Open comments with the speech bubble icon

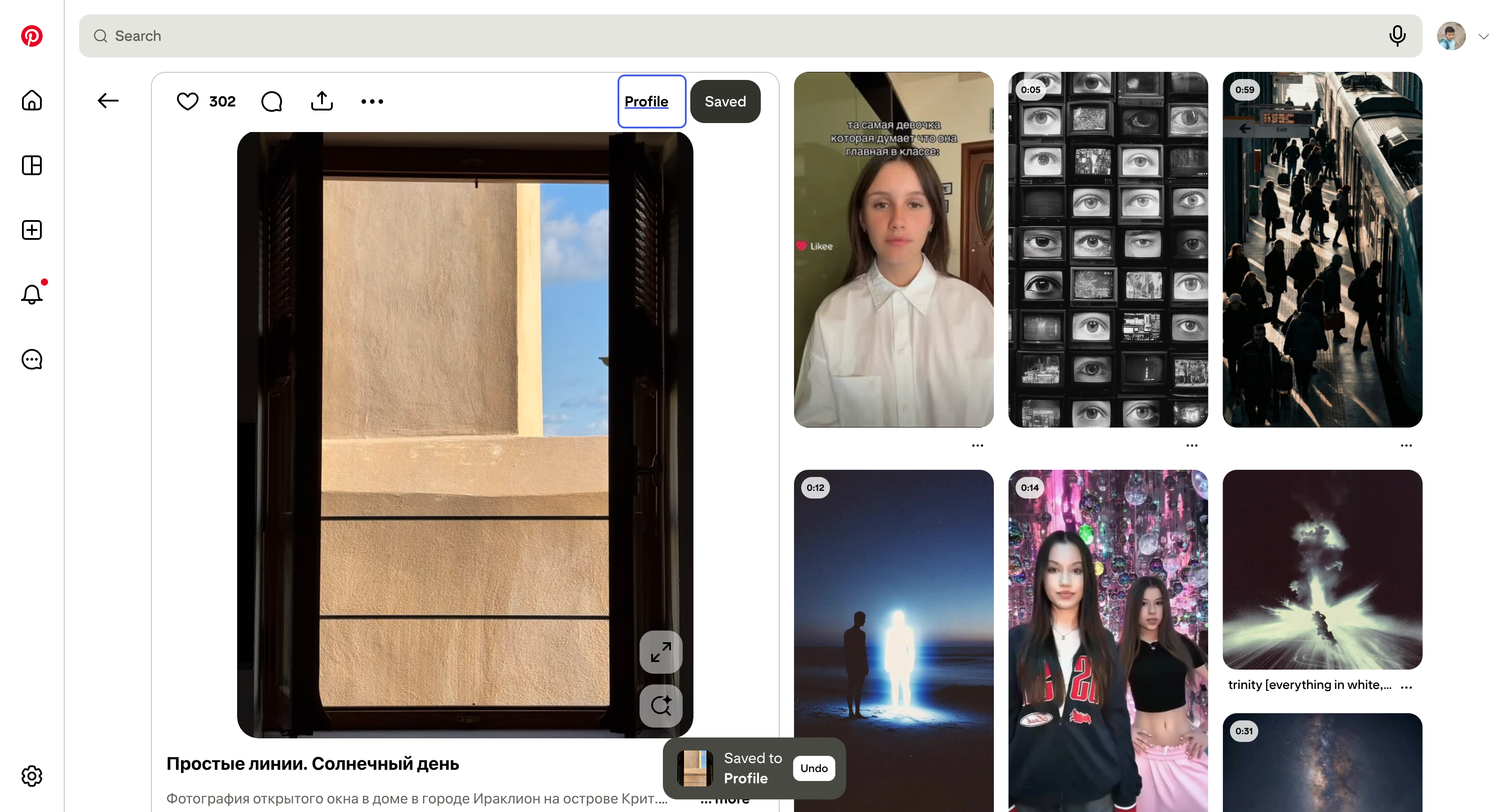tap(272, 101)
